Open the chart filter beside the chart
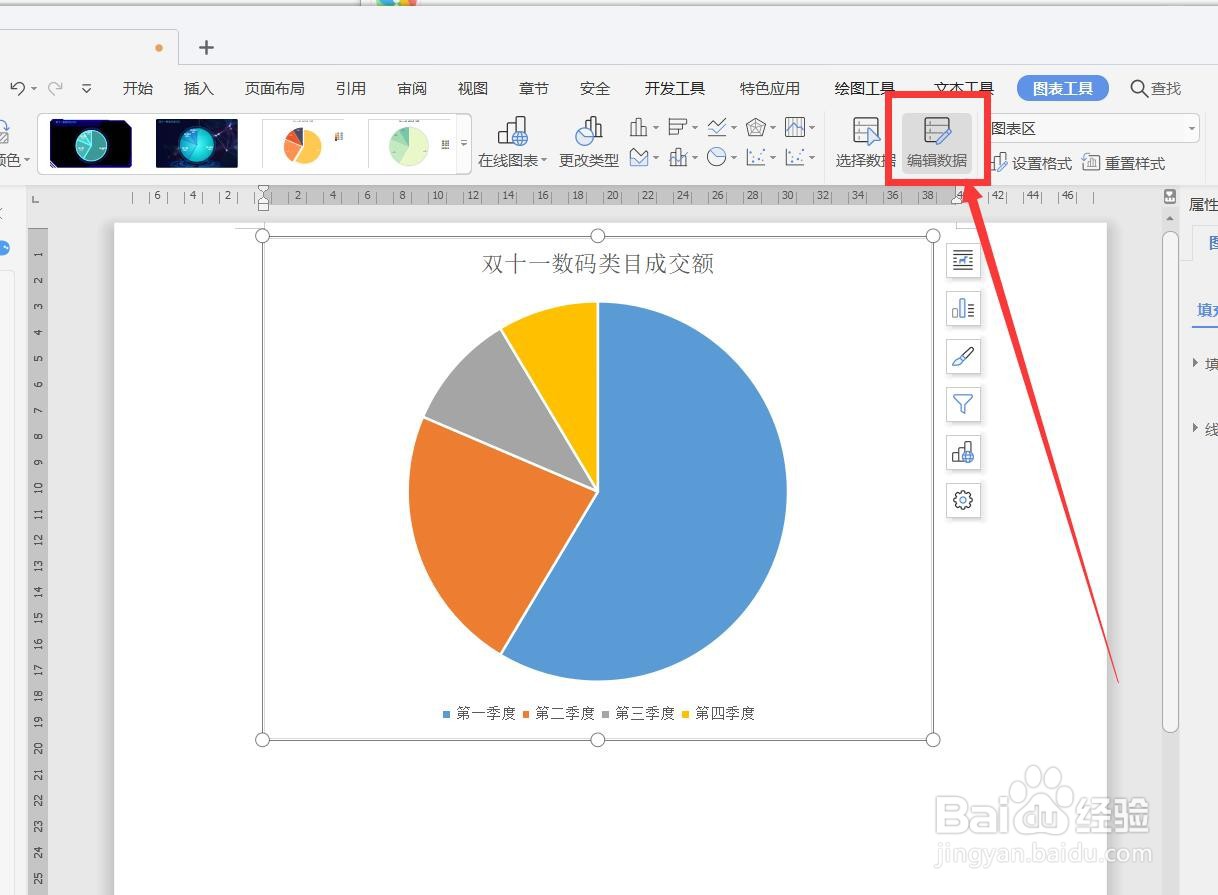 [x=962, y=404]
